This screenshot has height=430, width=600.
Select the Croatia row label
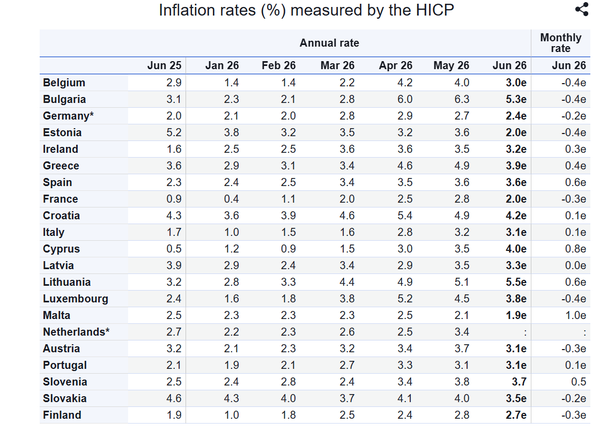(61, 216)
